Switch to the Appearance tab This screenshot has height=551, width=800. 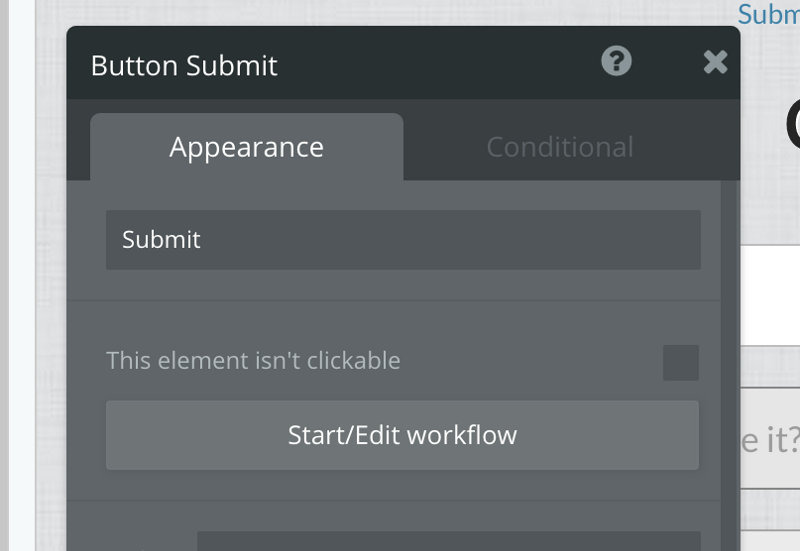[x=246, y=147]
